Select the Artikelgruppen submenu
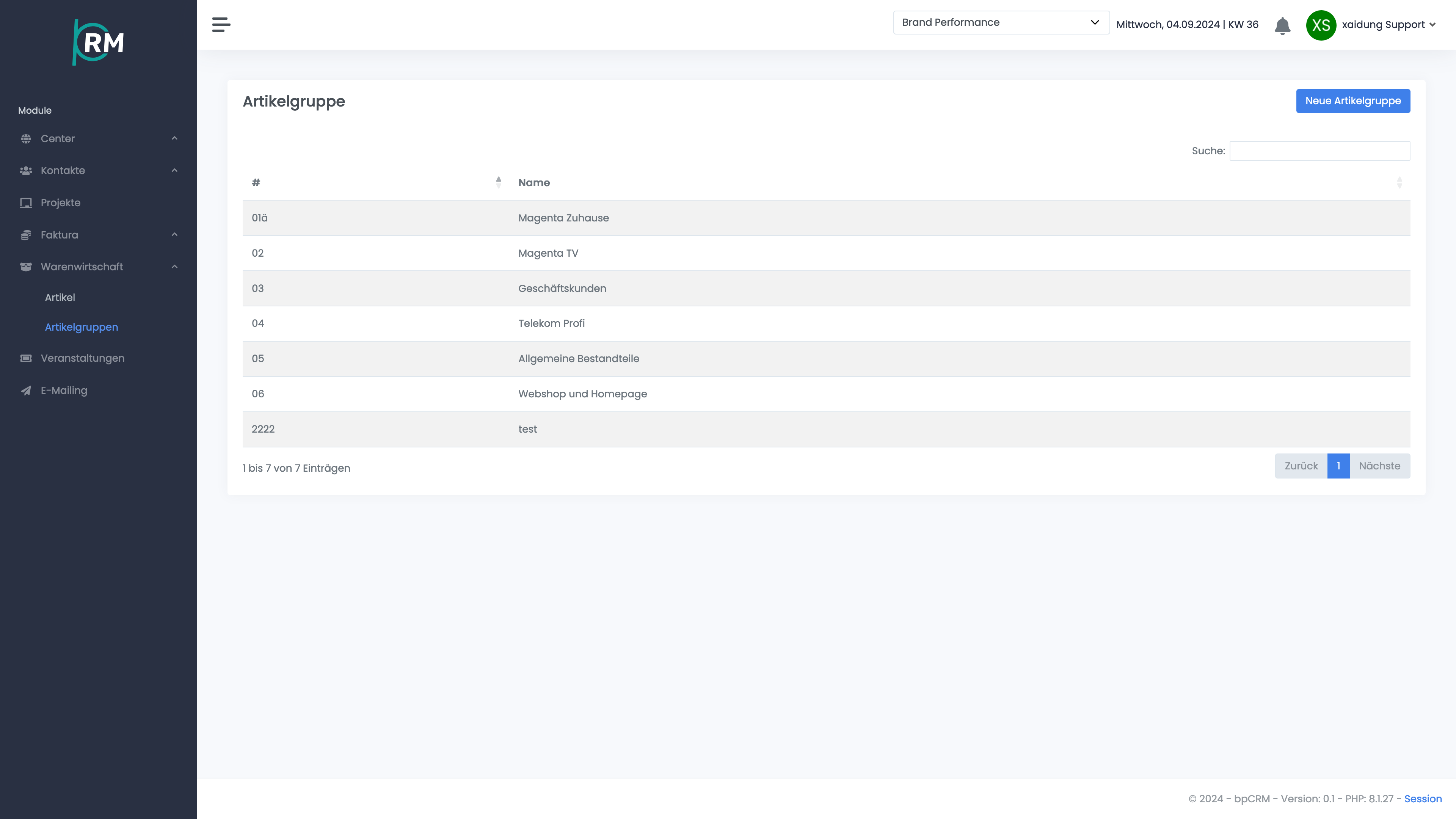This screenshot has height=819, width=1456. (82, 327)
